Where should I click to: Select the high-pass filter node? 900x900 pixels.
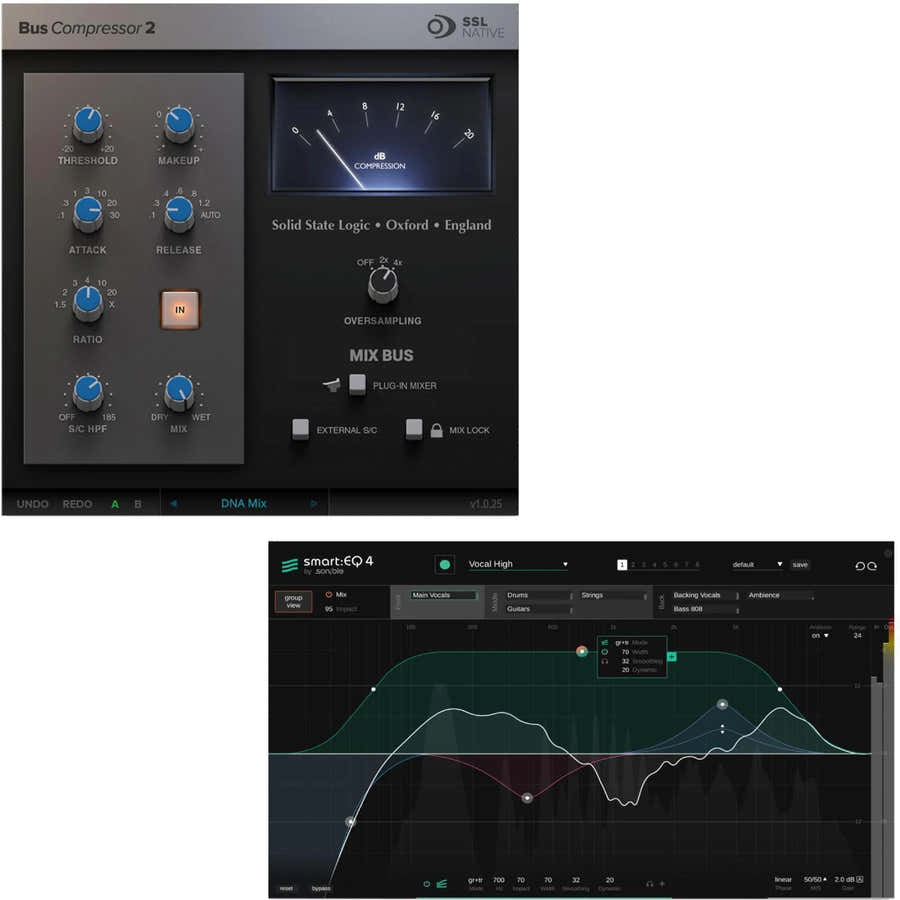[x=351, y=822]
